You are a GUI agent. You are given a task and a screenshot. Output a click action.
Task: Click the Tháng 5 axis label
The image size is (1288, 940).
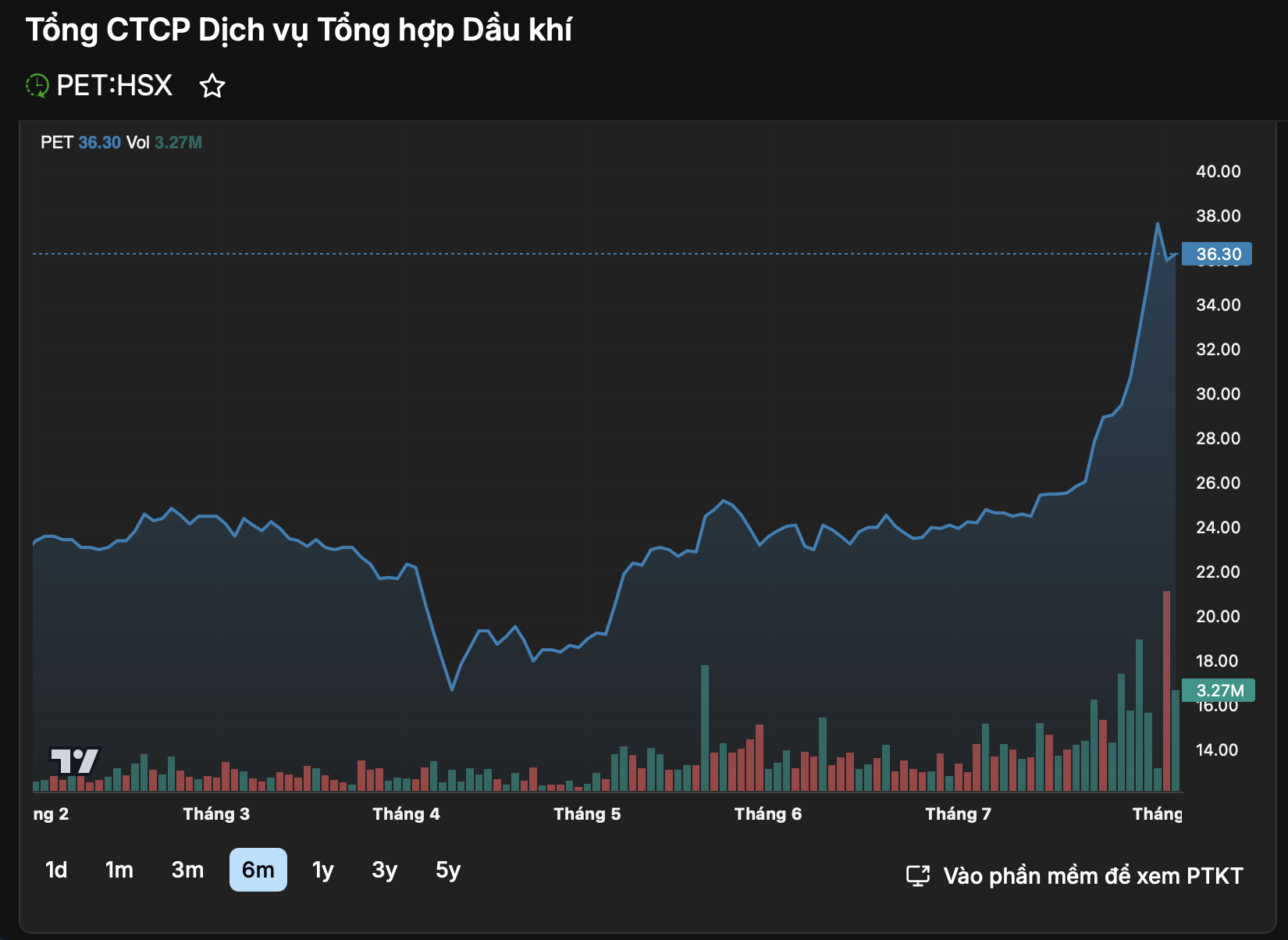587,814
